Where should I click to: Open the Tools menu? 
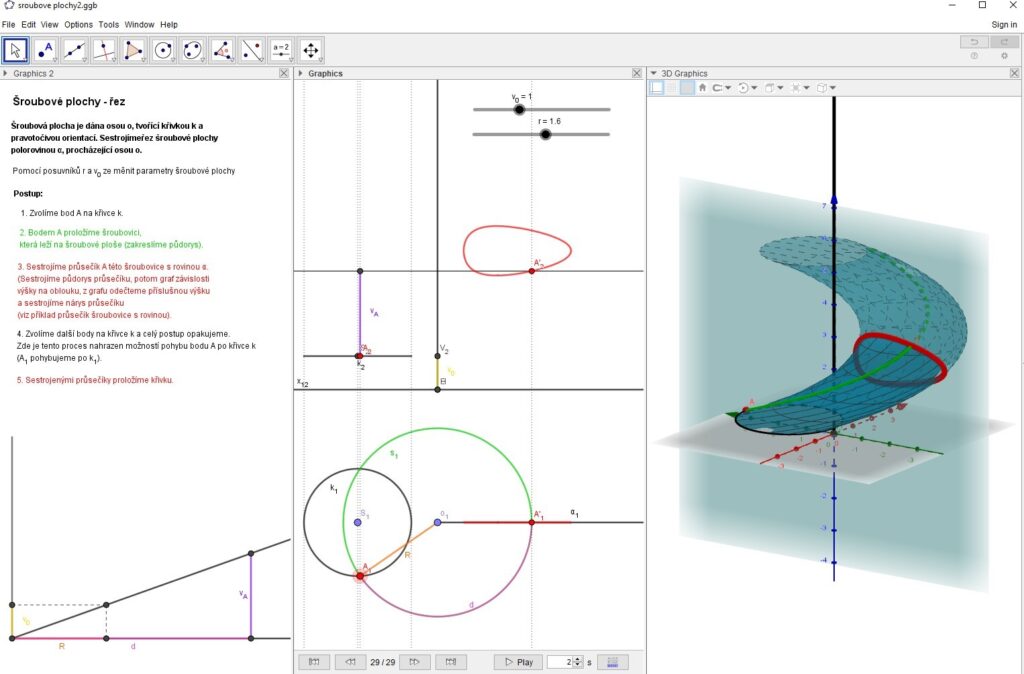109,24
